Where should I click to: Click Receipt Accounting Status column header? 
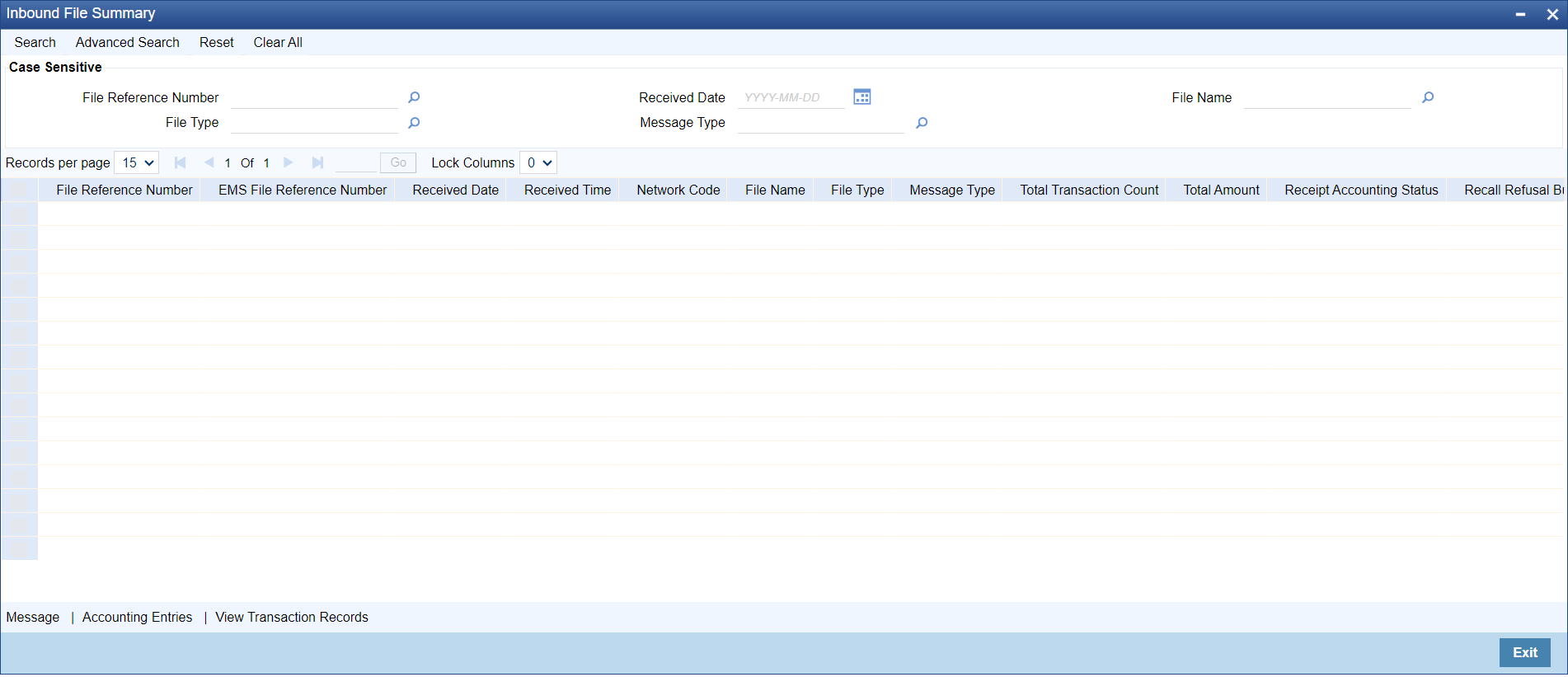tap(1361, 190)
